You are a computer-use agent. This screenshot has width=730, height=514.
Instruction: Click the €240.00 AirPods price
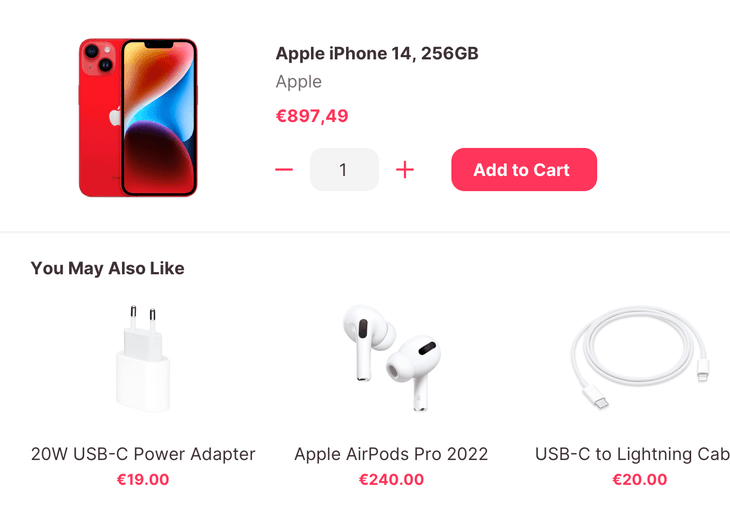pyautogui.click(x=391, y=480)
